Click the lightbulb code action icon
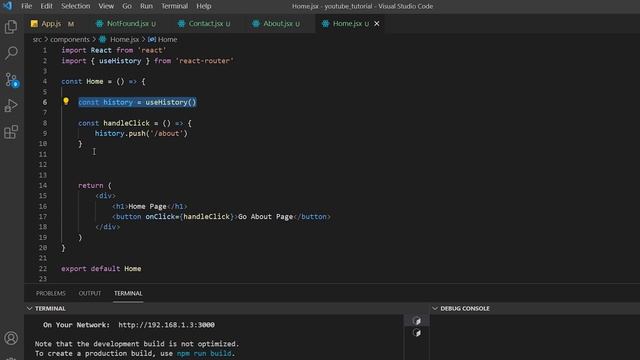This screenshot has width=640, height=360. (66, 101)
